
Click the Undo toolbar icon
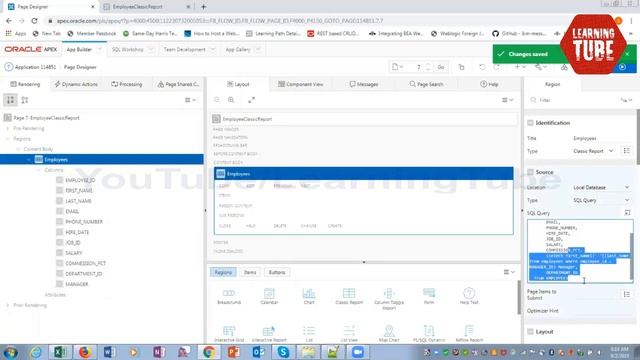[482, 67]
